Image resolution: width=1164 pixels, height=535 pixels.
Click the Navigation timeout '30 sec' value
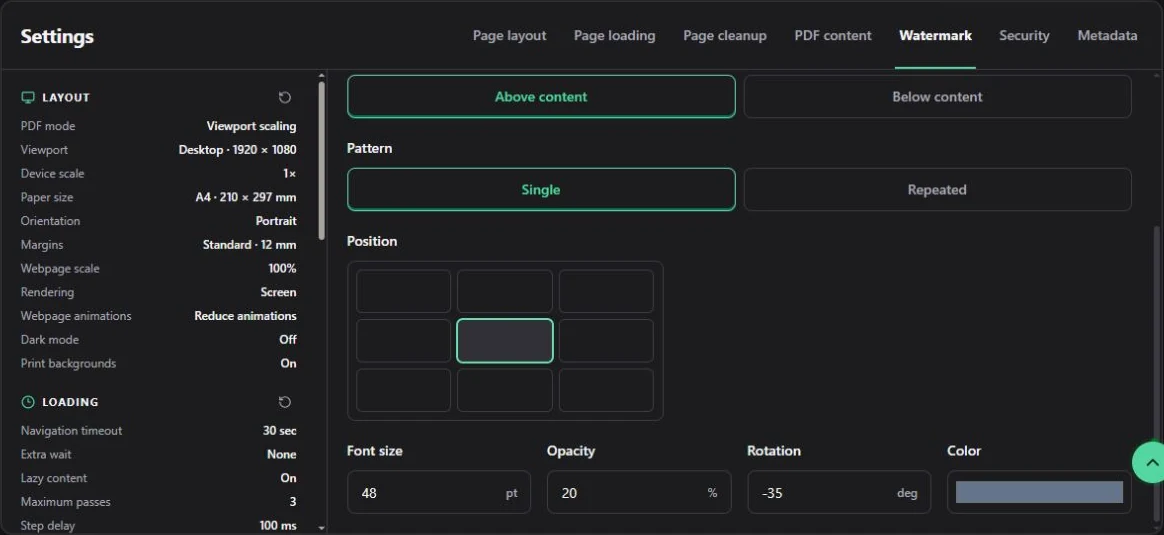point(279,430)
